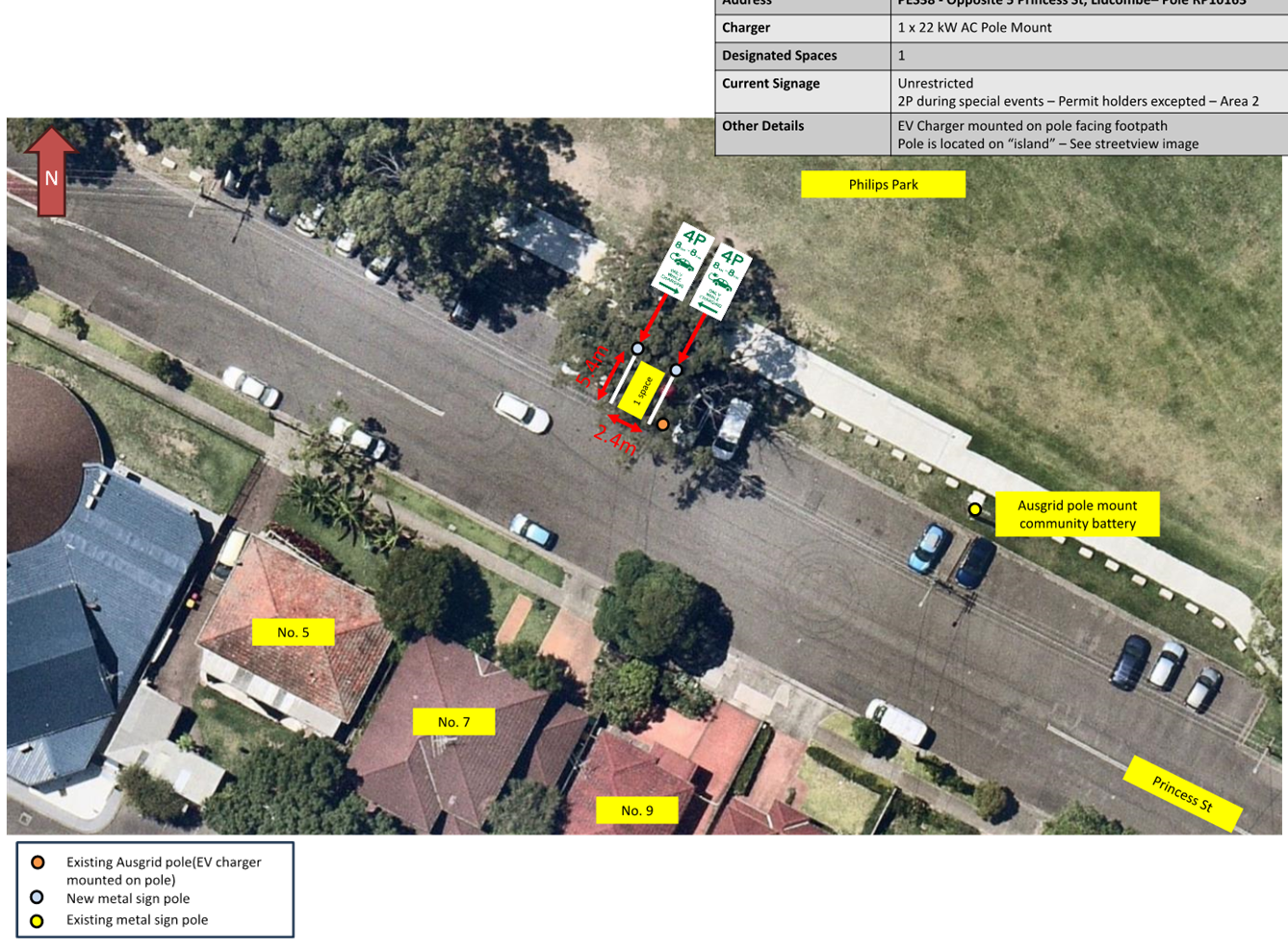Click the Ausgrid pole mount community battery label
The width and height of the screenshot is (1288, 952).
pos(1077,515)
